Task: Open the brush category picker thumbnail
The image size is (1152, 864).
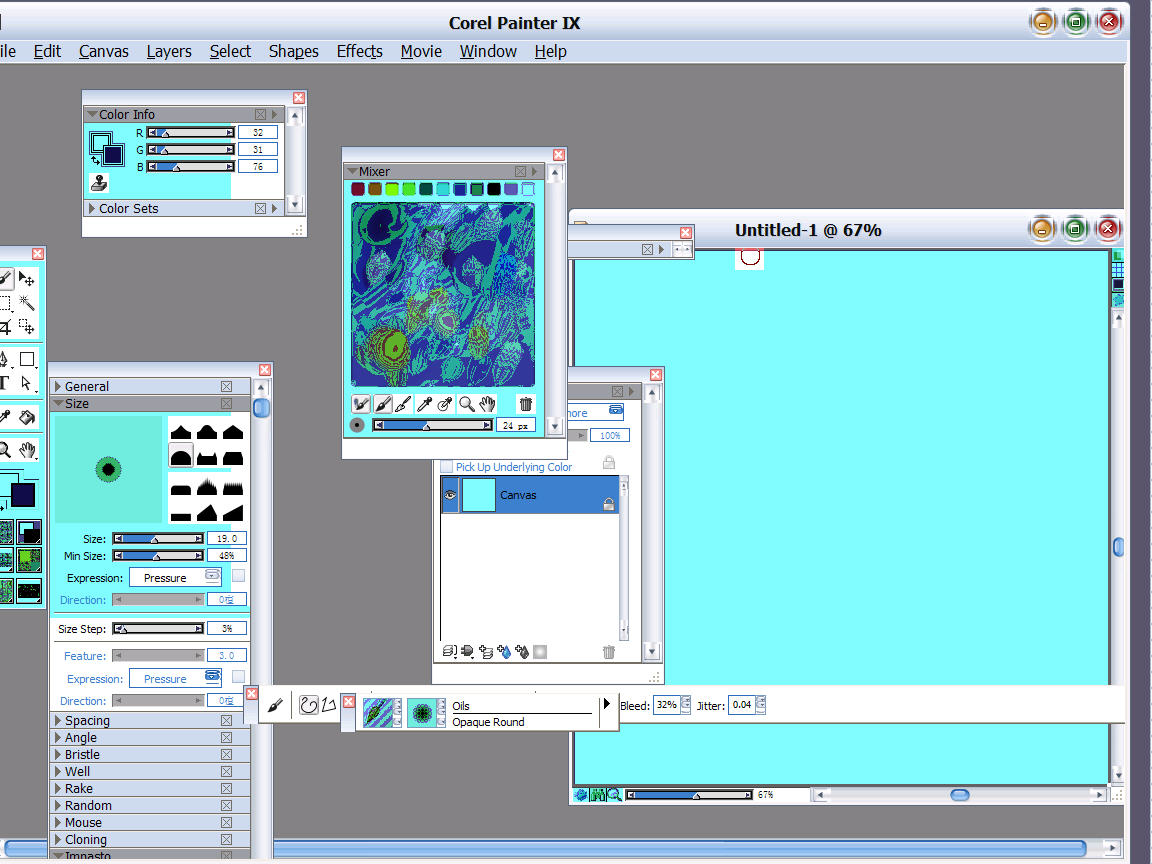Action: tap(379, 713)
